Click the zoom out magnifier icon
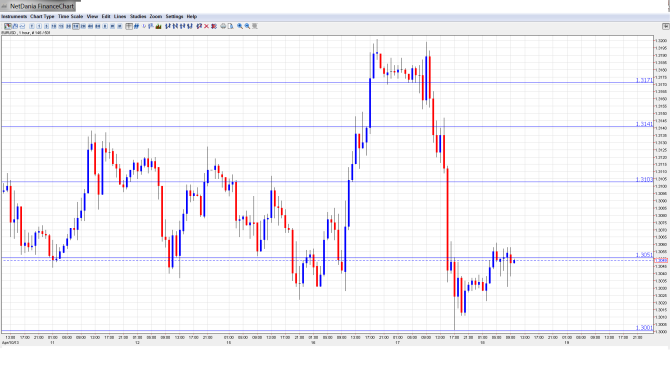 click(247, 26)
